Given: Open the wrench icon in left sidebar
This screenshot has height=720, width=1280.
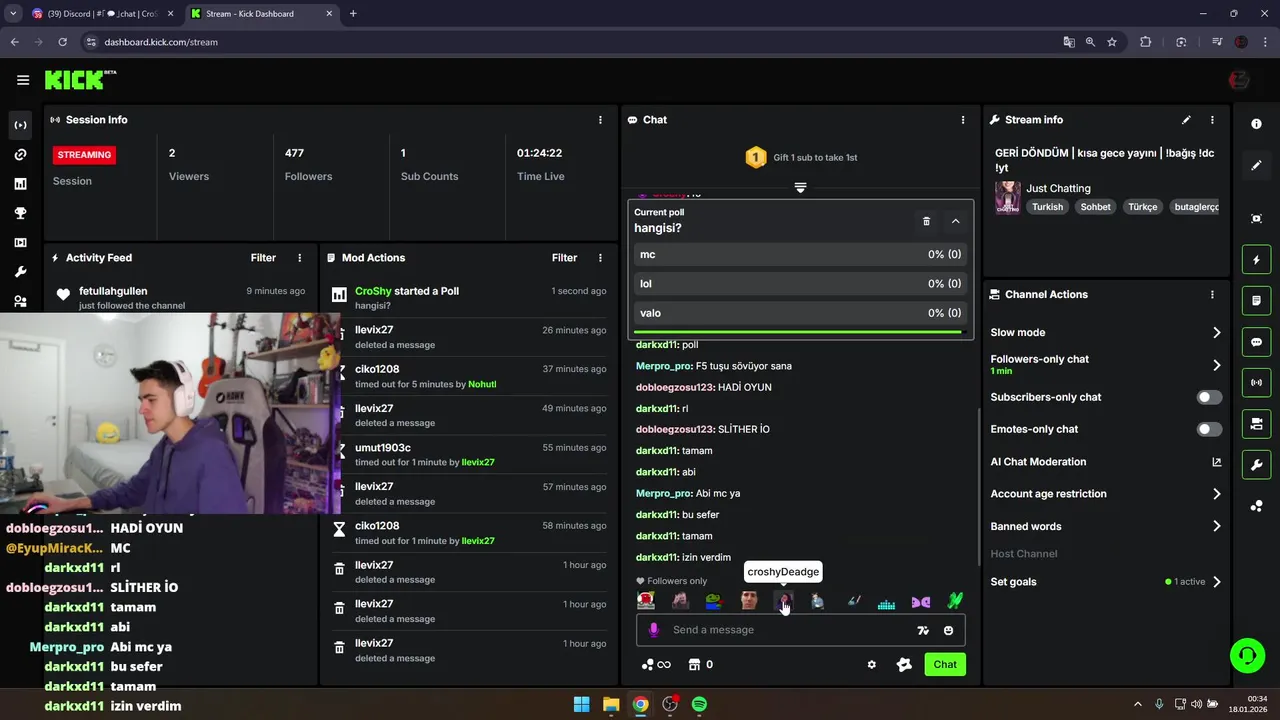Looking at the screenshot, I should point(20,272).
